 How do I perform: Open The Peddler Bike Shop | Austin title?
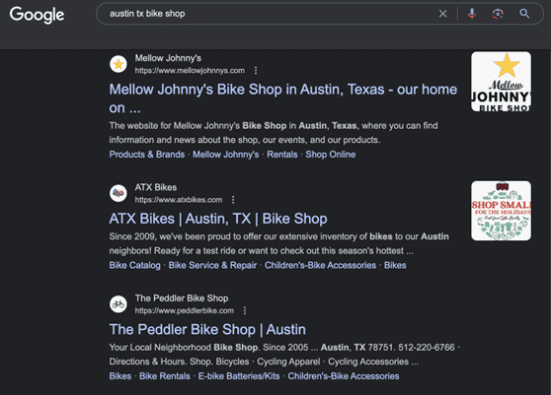(x=207, y=330)
